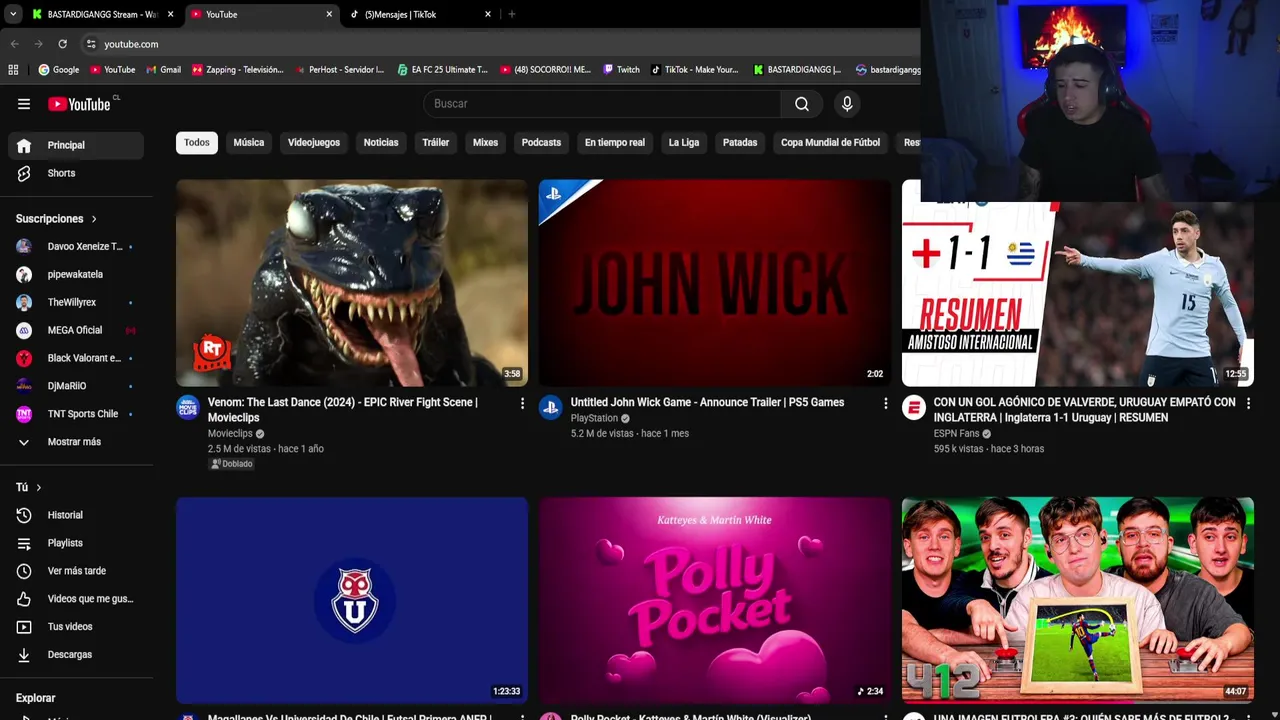
Task: Select the Mixes filter chip
Action: [485, 143]
